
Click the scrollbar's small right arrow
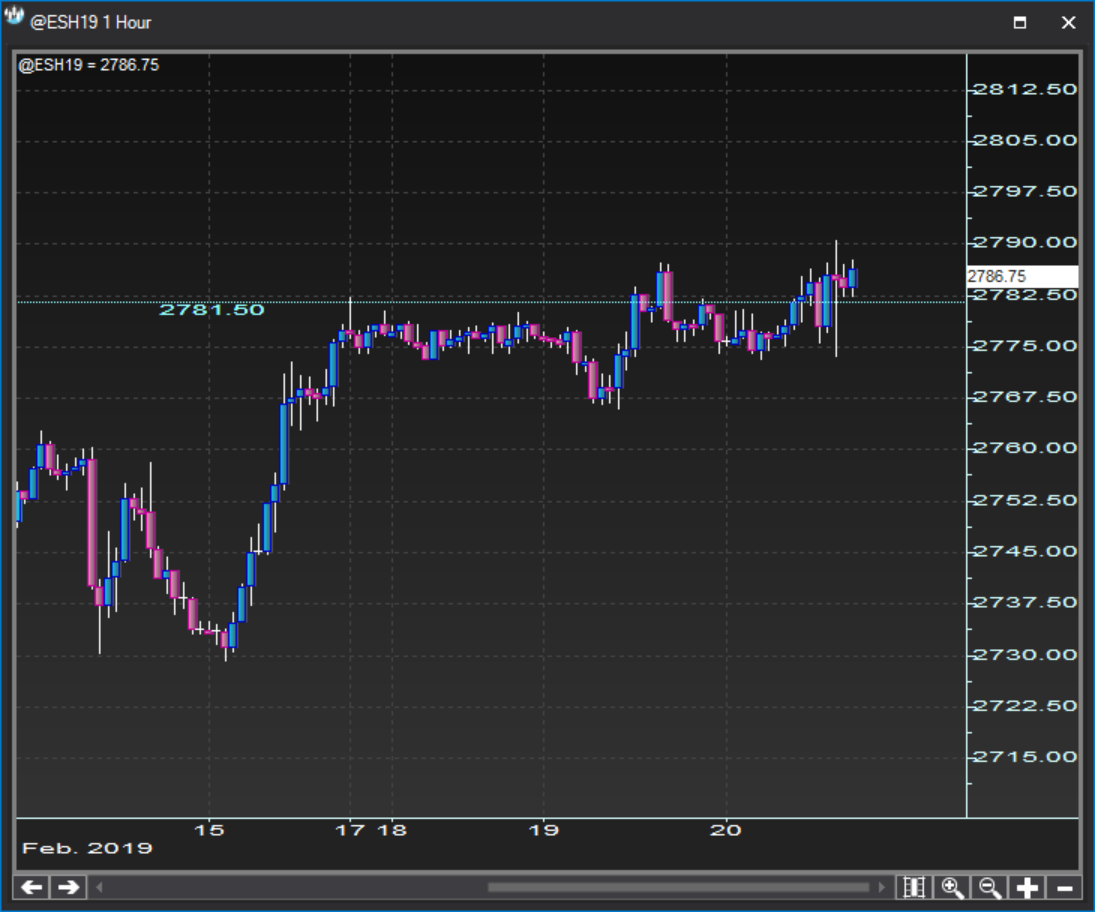(x=881, y=888)
